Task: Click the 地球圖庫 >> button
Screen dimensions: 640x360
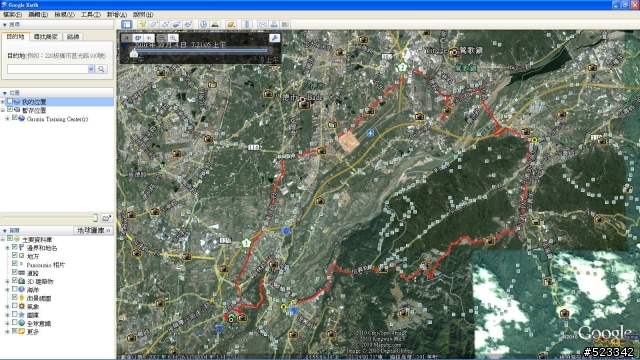Action: 94,231
